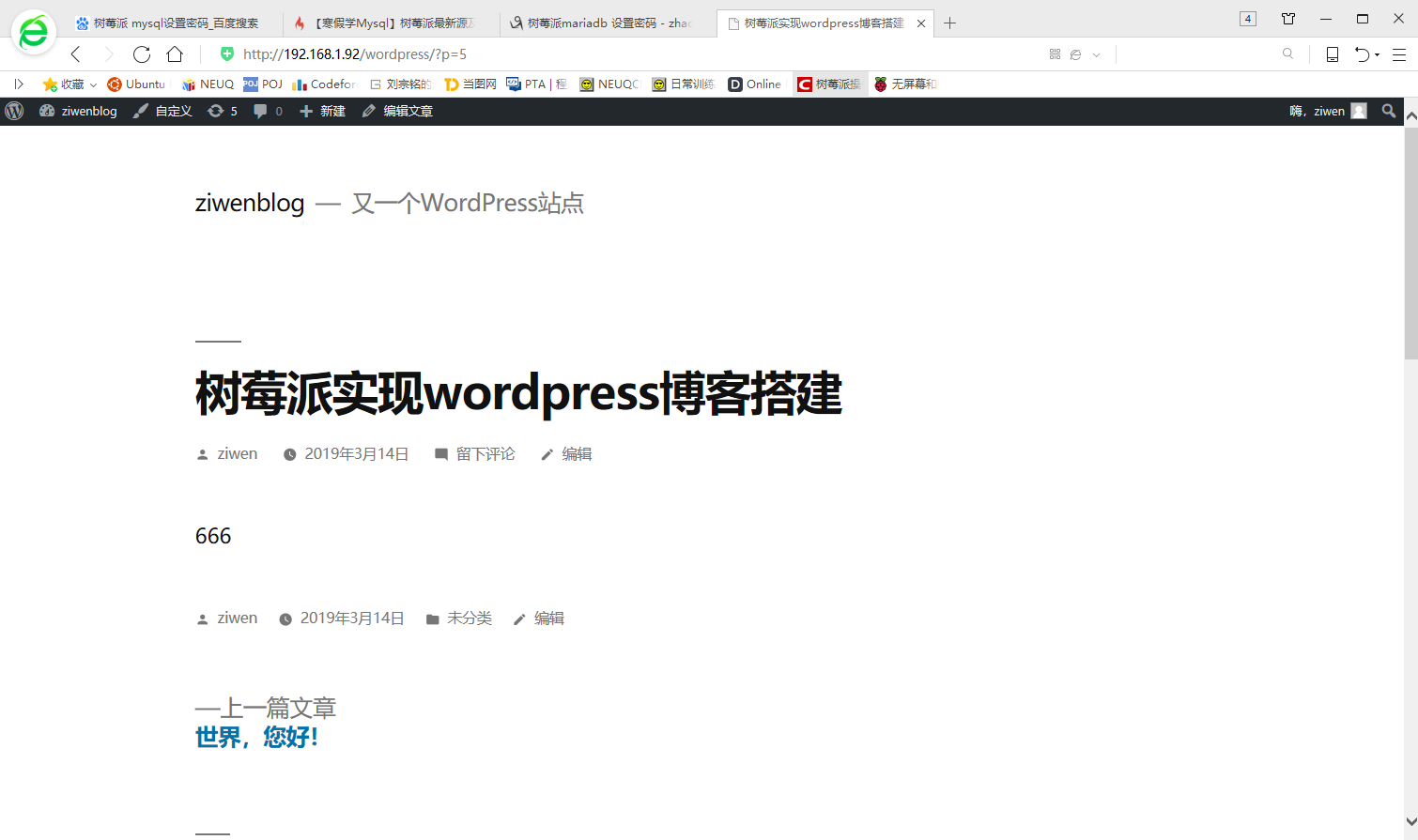Expand the undo closed tabs dropdown arrow
The width and height of the screenshot is (1418, 840).
pos(1378,55)
